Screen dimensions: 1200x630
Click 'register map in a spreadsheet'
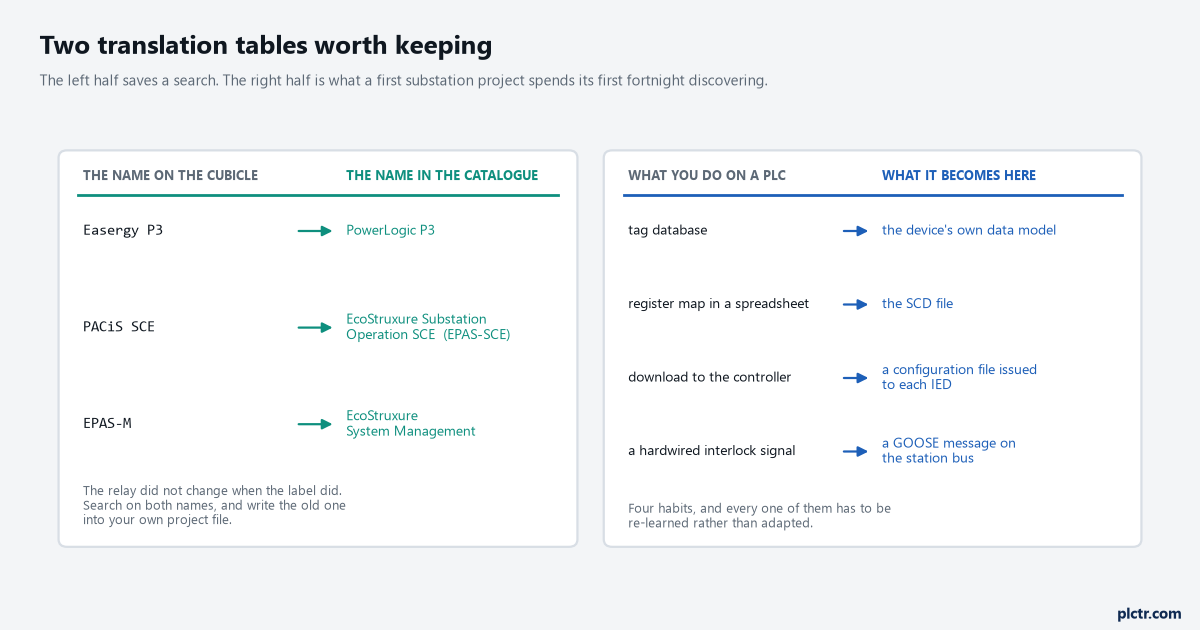(719, 304)
